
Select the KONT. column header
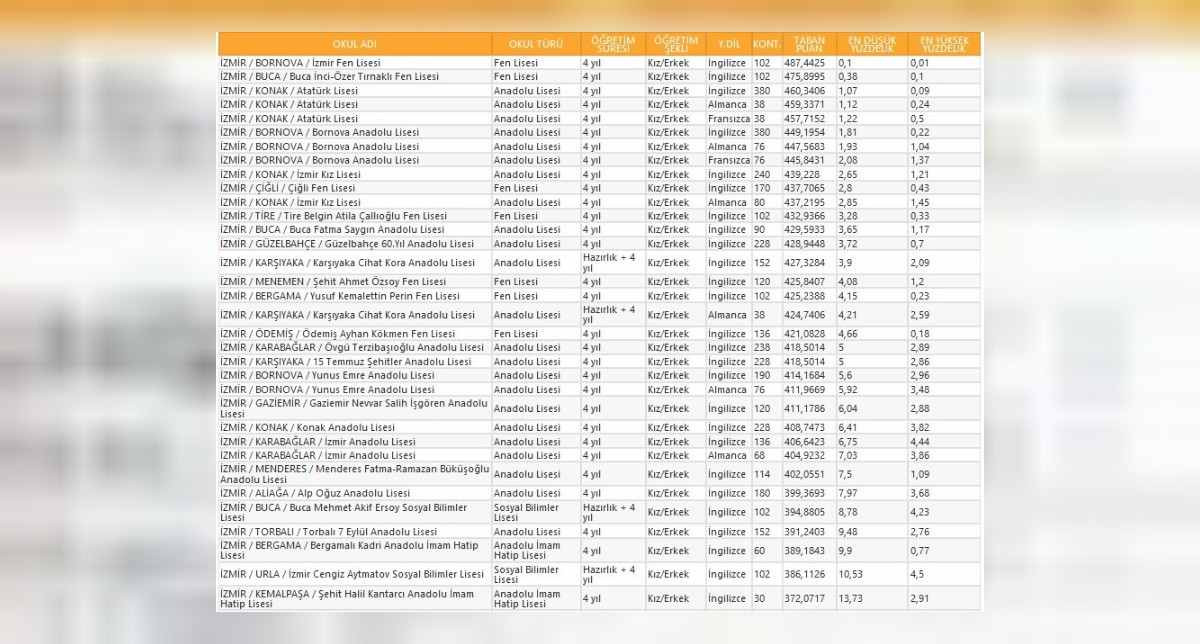[x=766, y=44]
